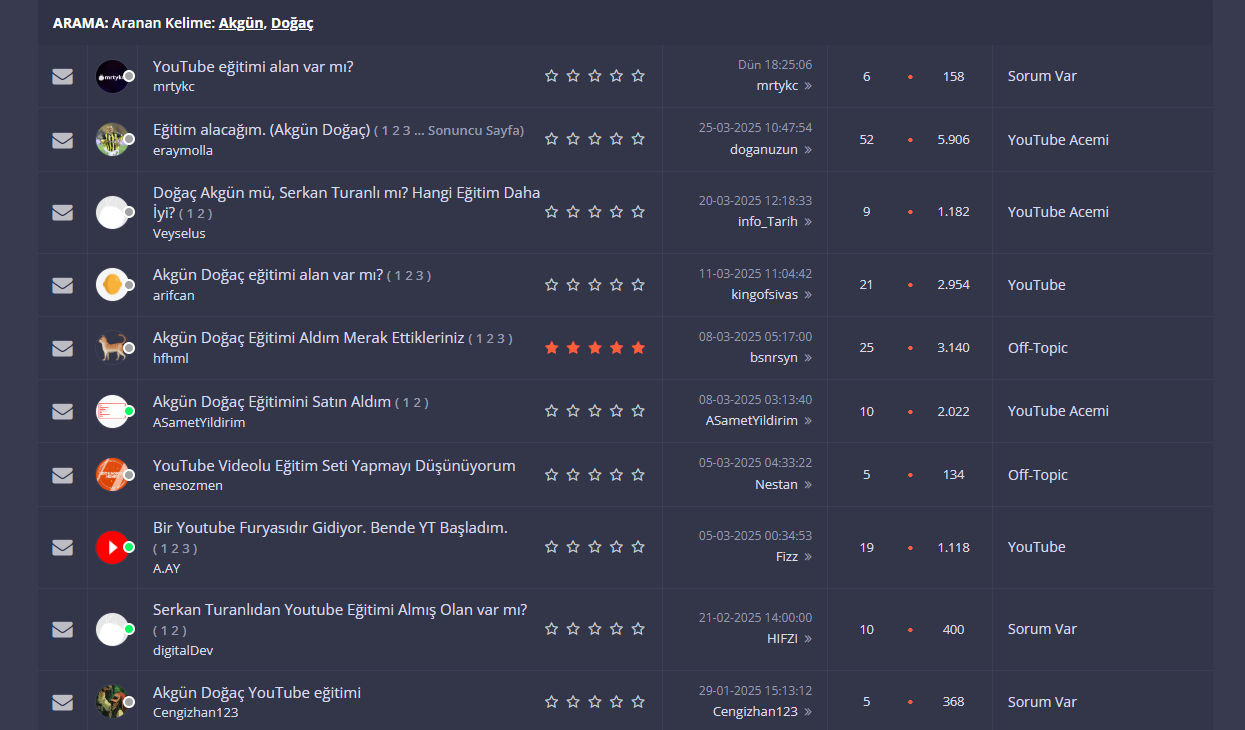Click red YouTube play avatar of A.AY
The width and height of the screenshot is (1245, 730).
(113, 547)
